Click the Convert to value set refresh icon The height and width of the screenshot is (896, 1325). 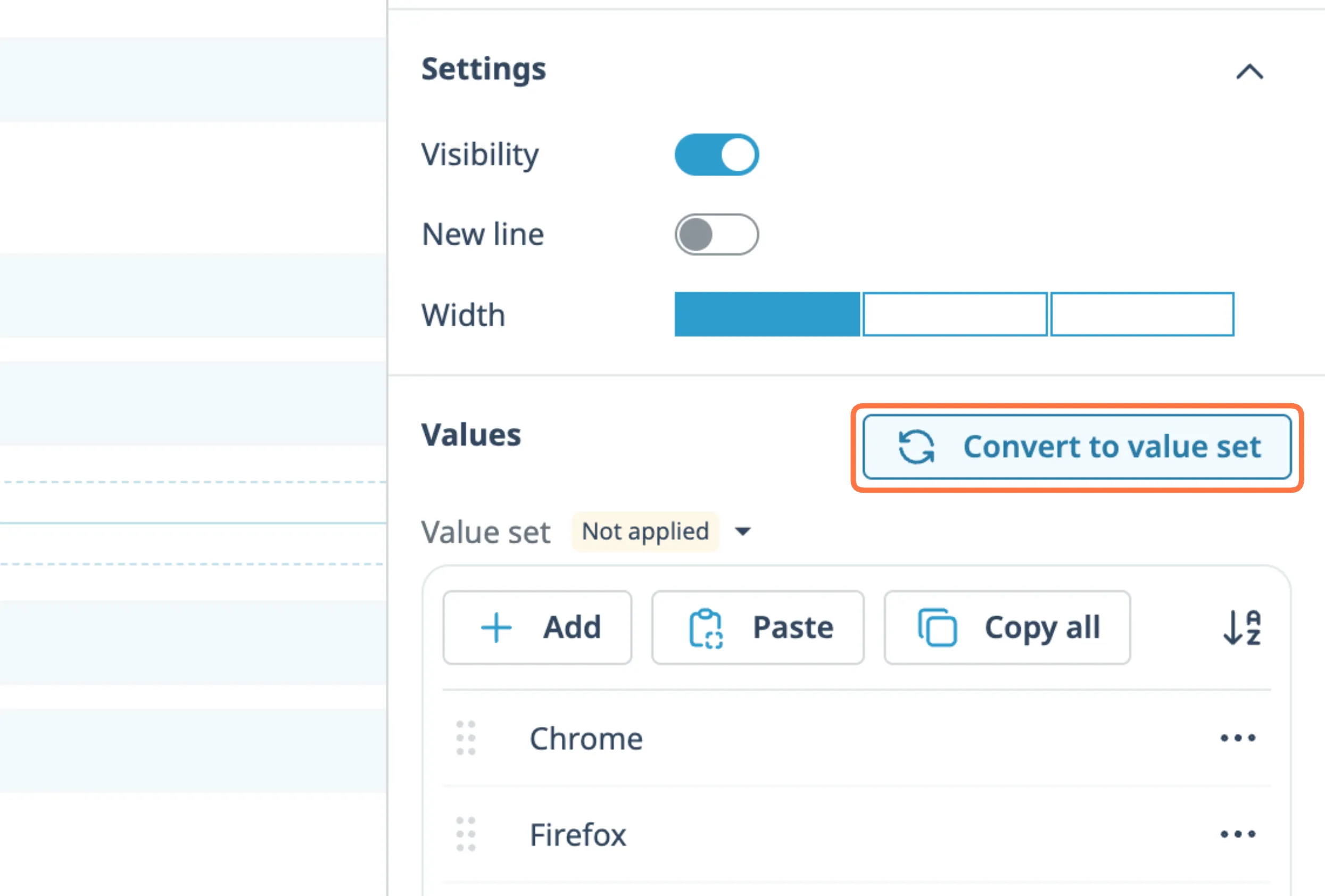[x=916, y=446]
